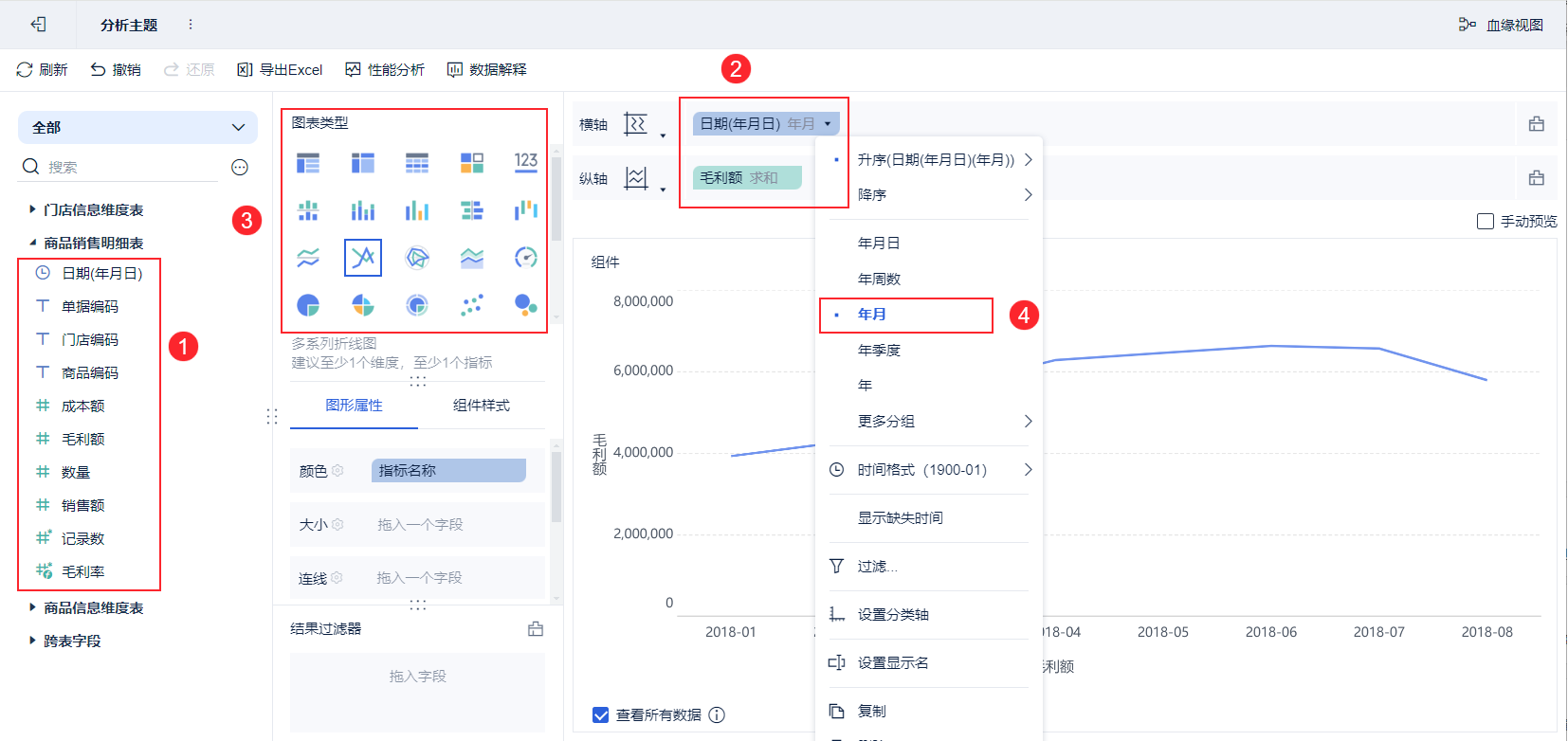Switch to the 组件样式 tab
1568x741 pixels.
pos(481,406)
